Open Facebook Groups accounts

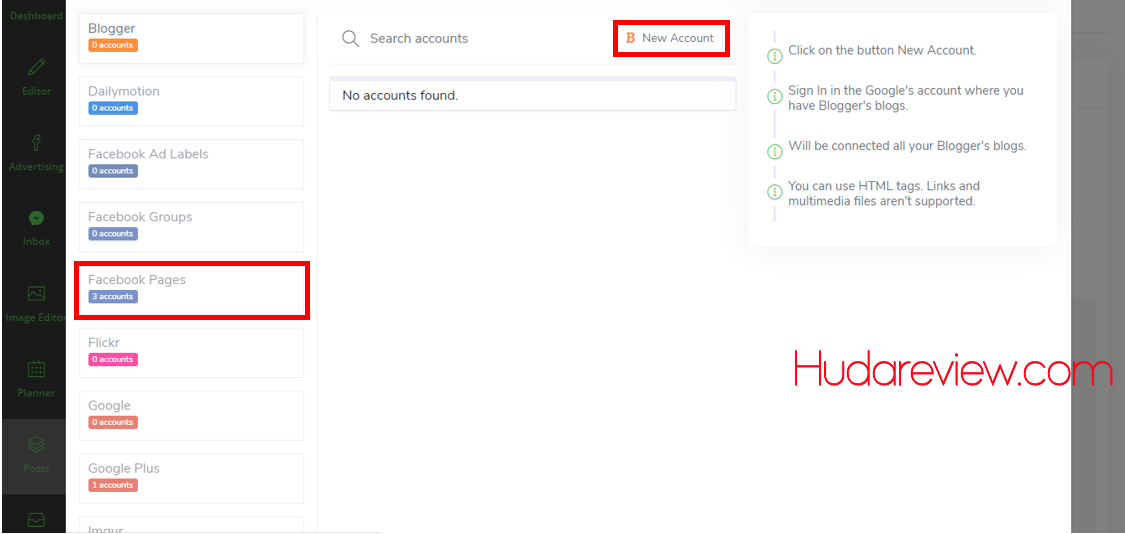point(191,226)
